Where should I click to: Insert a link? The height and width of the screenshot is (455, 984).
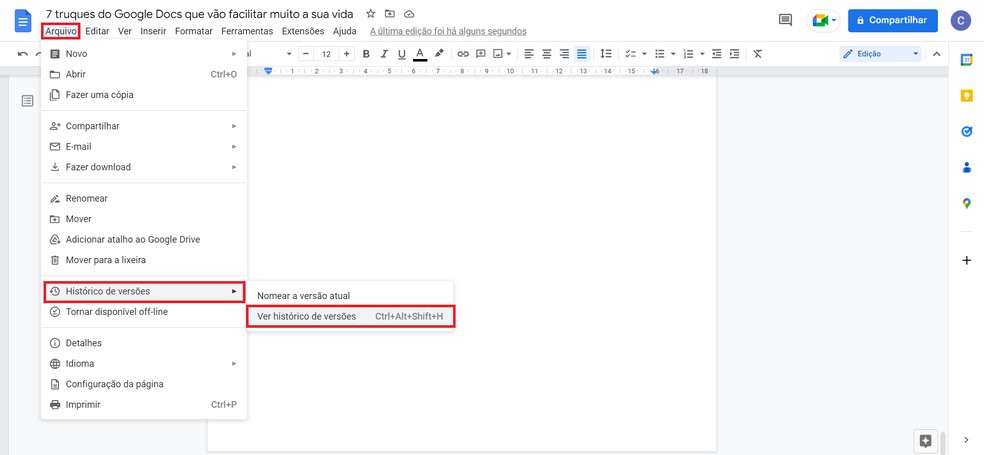pyautogui.click(x=463, y=54)
